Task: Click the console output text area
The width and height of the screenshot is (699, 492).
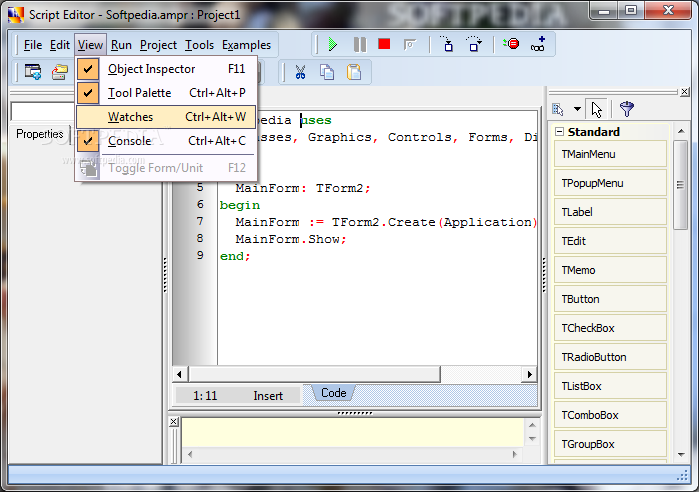Action: click(x=353, y=432)
